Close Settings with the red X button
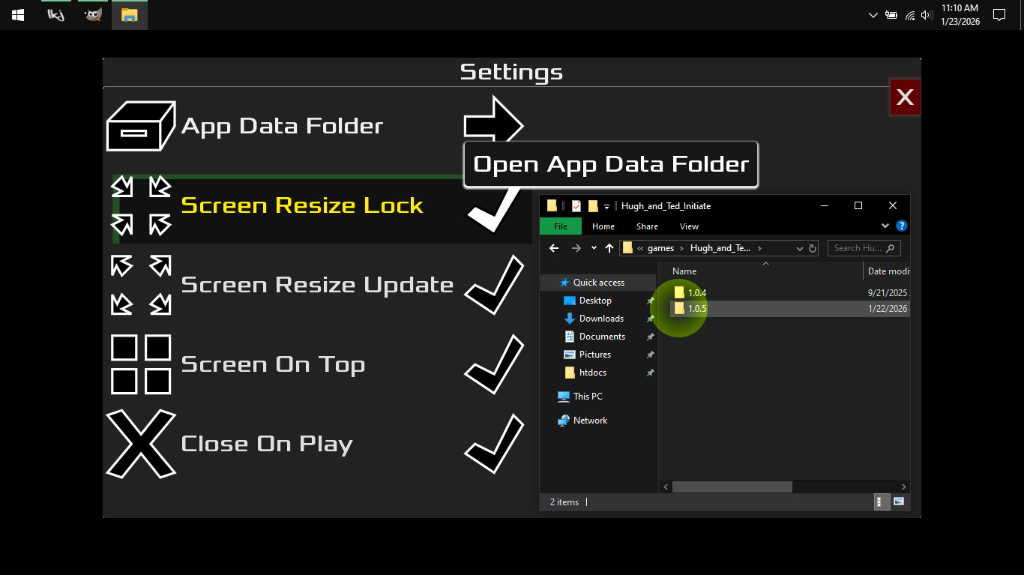Screen dimensions: 1024x575 coord(905,97)
